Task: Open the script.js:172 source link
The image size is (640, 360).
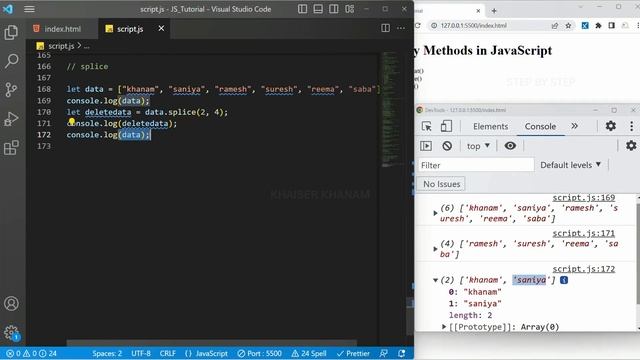Action: (584, 269)
